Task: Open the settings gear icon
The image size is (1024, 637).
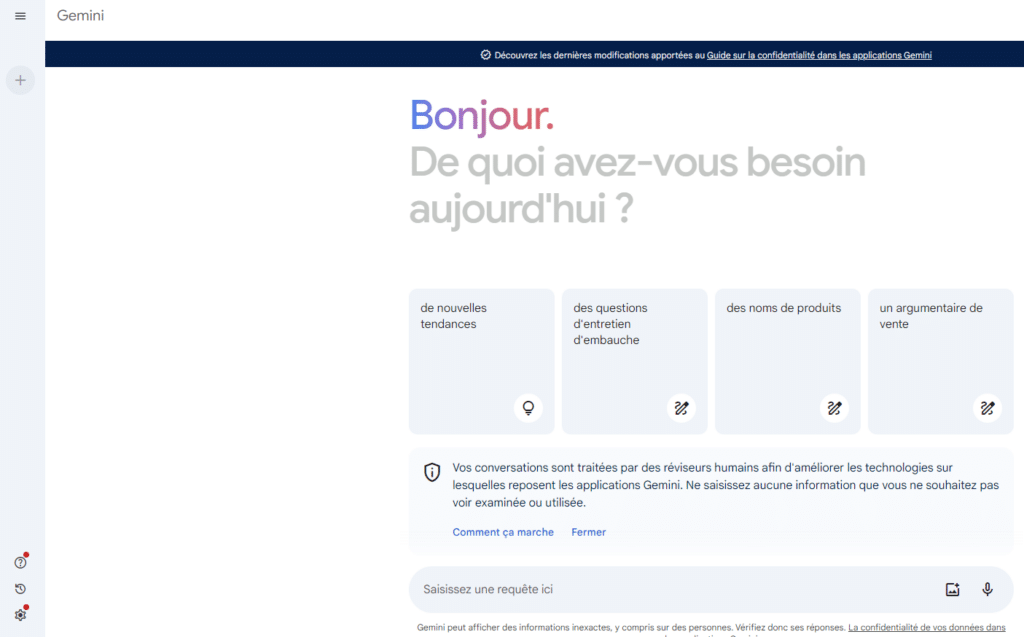Action: point(20,615)
